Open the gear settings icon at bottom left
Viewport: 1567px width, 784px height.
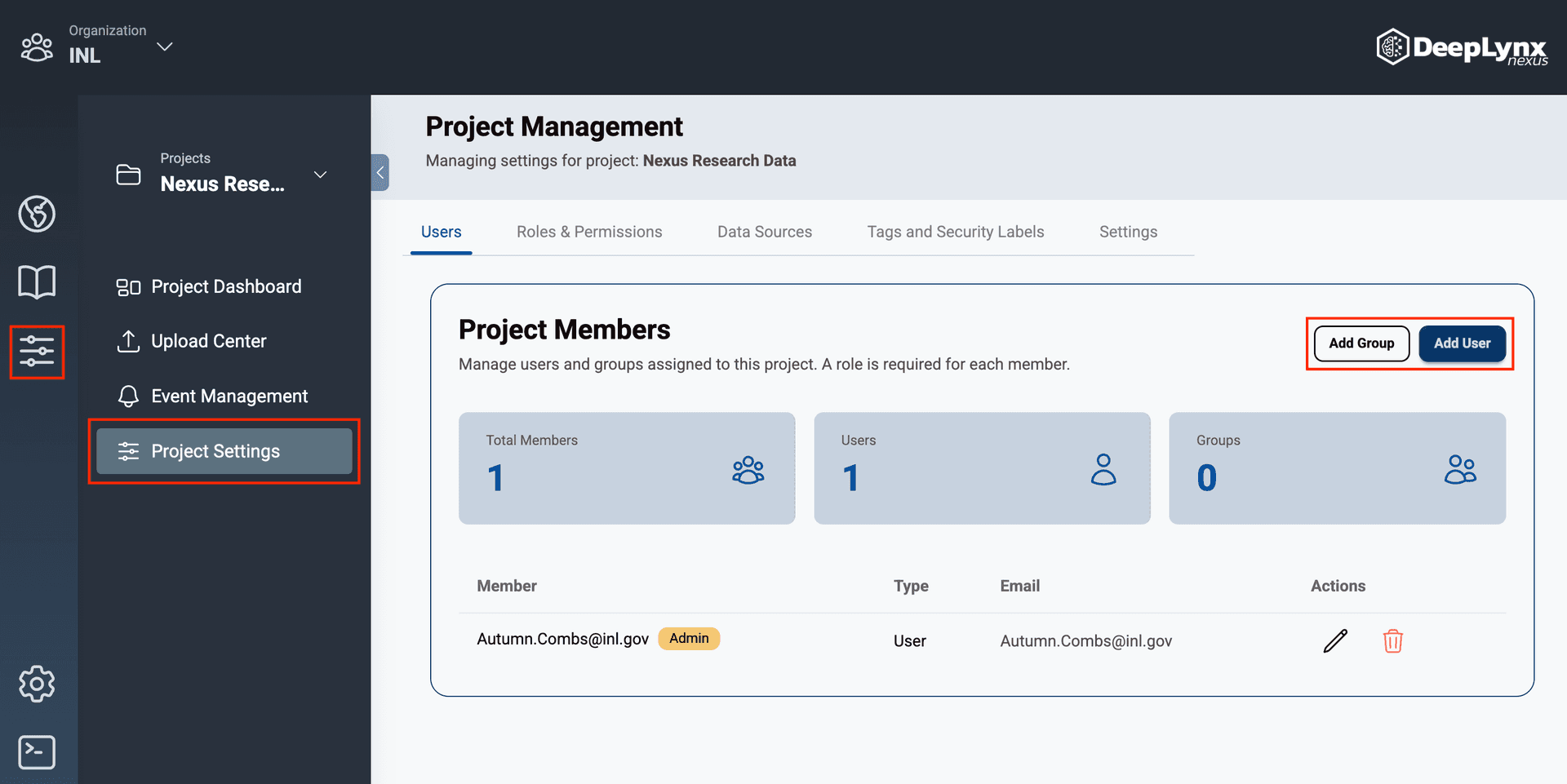click(x=37, y=684)
